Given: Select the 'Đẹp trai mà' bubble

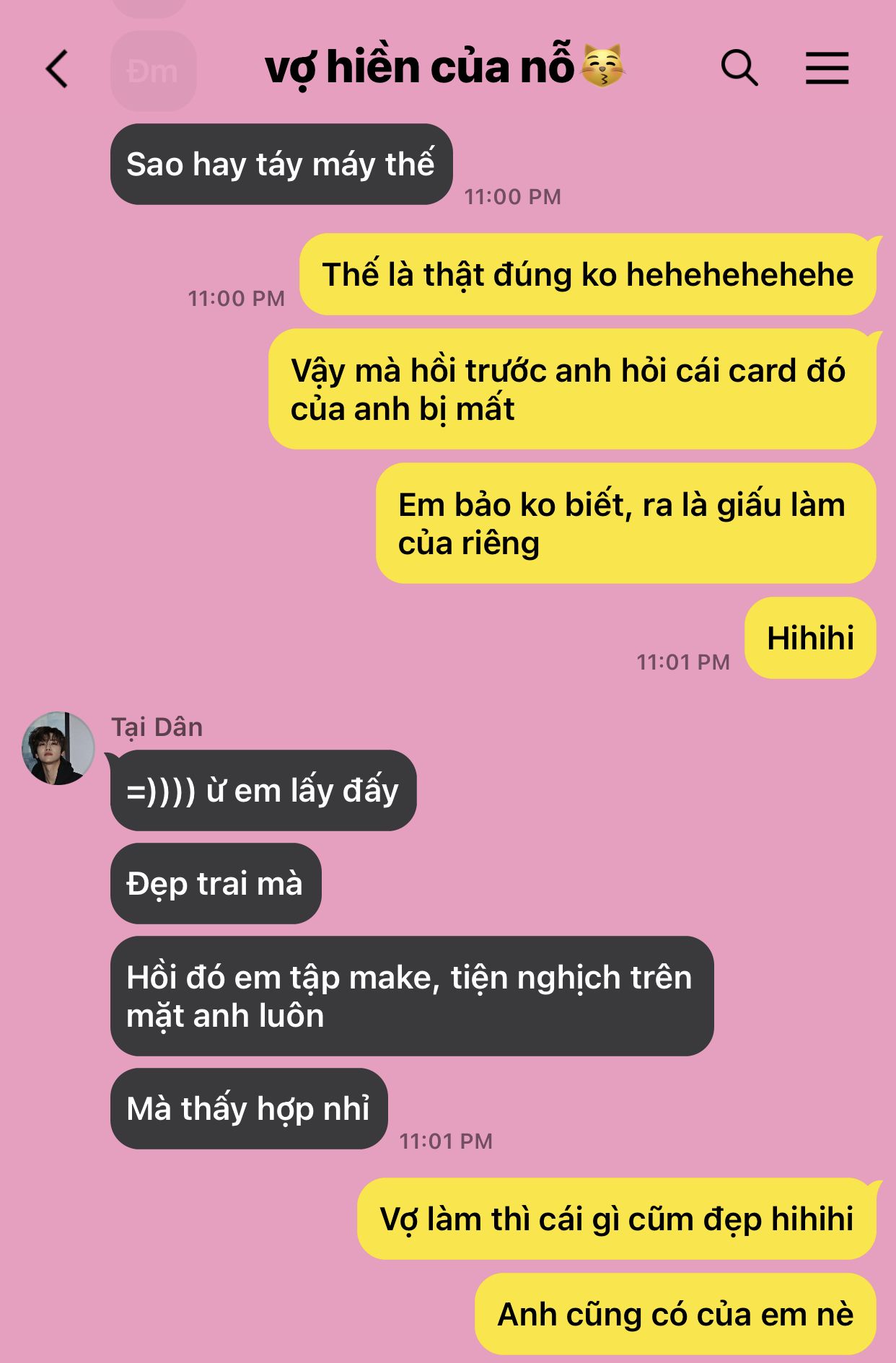Looking at the screenshot, I should tap(216, 883).
